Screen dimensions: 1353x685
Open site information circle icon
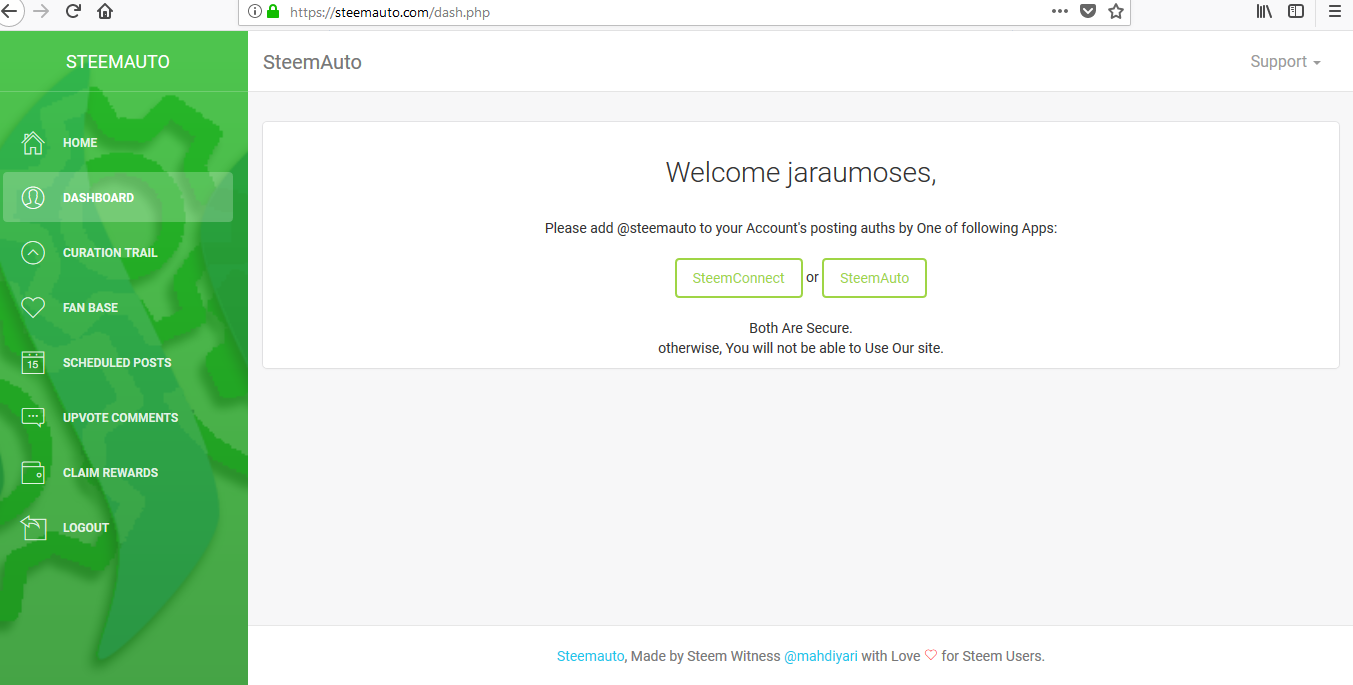click(x=254, y=12)
